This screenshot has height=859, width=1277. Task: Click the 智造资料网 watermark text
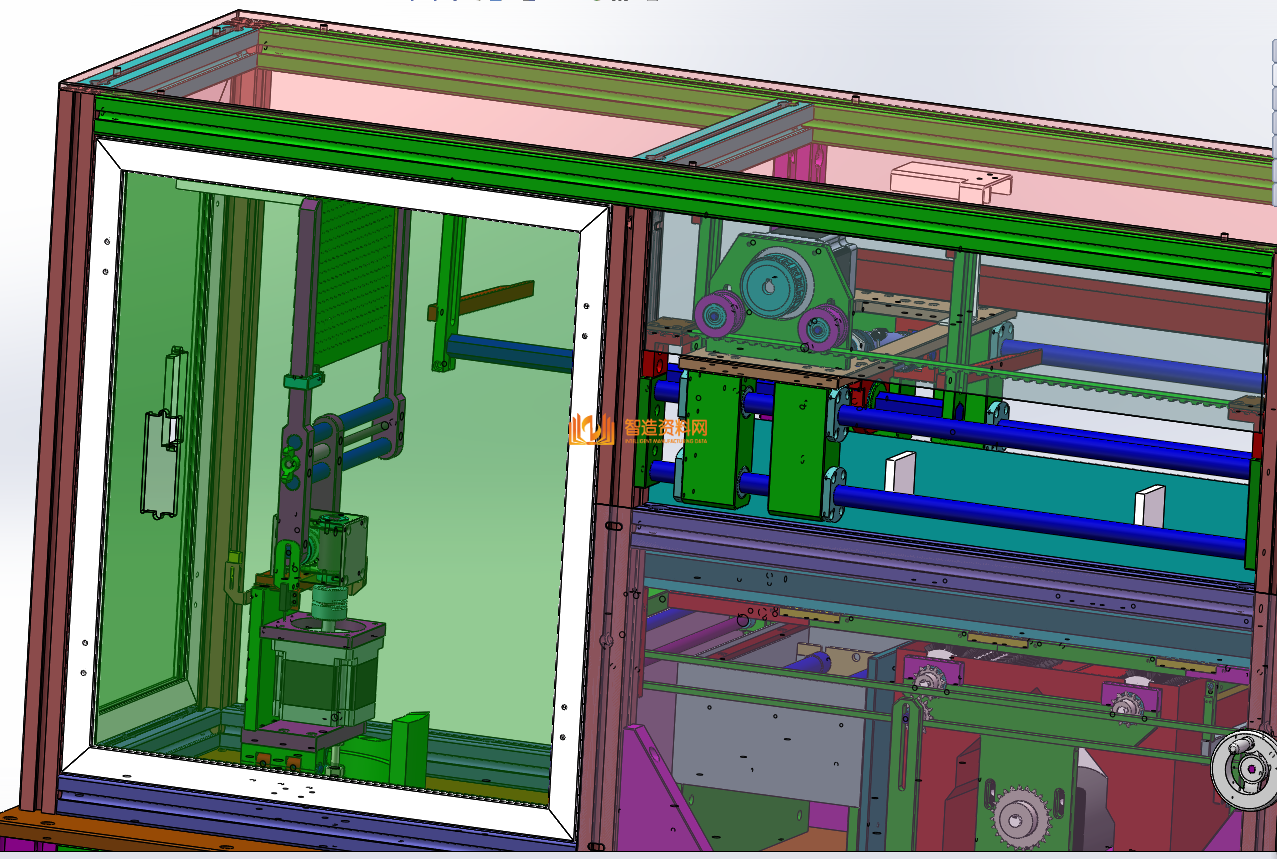pyautogui.click(x=666, y=426)
